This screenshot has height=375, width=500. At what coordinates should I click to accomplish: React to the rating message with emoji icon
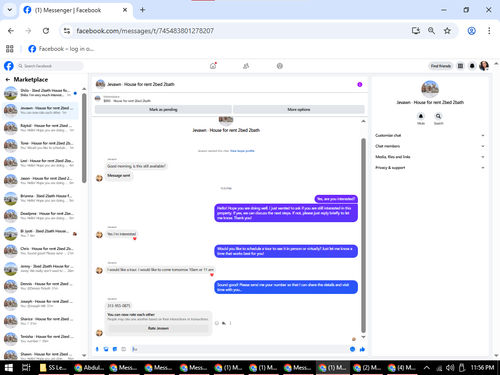click(x=217, y=323)
